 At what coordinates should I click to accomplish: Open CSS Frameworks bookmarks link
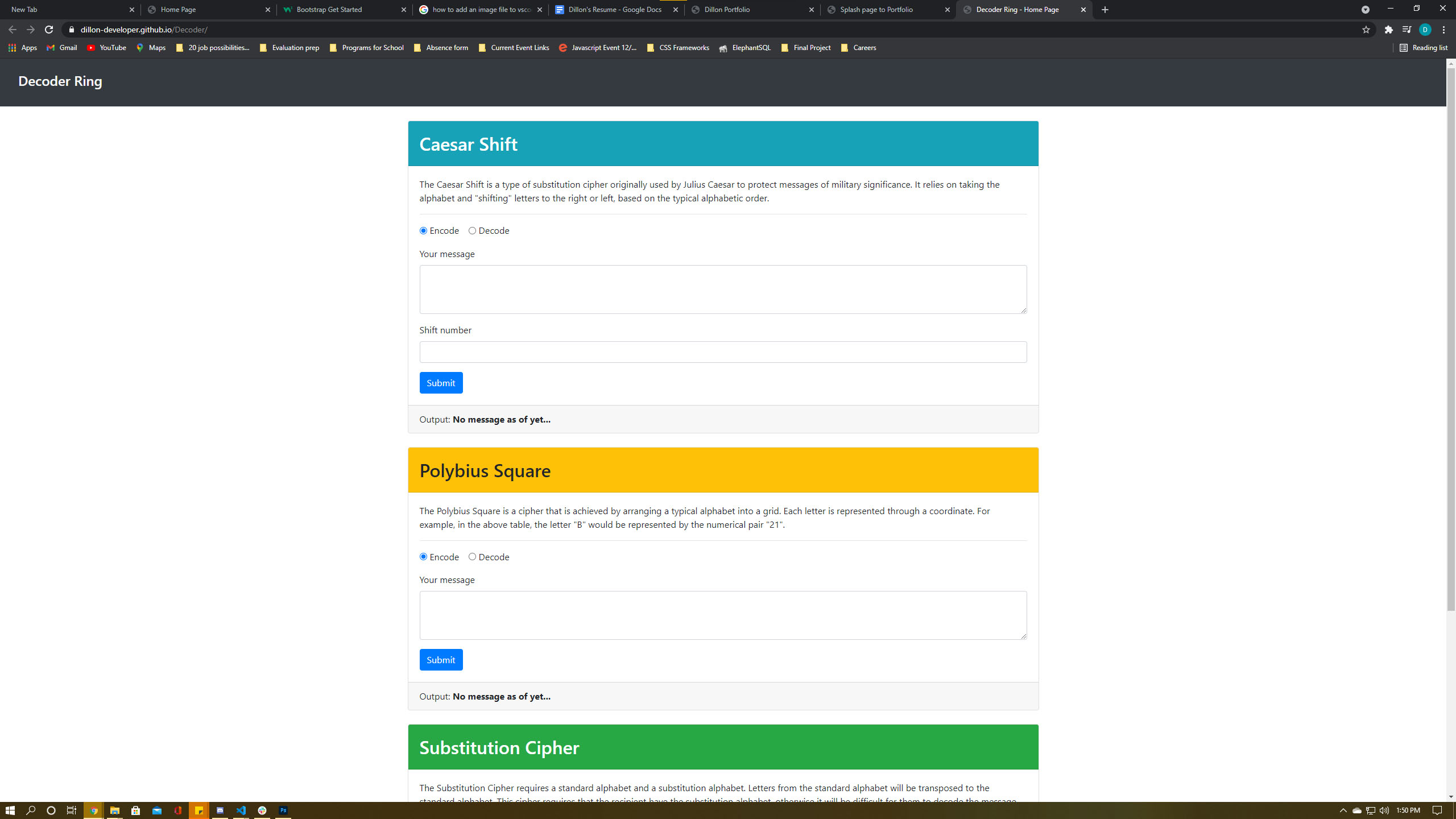(x=678, y=47)
